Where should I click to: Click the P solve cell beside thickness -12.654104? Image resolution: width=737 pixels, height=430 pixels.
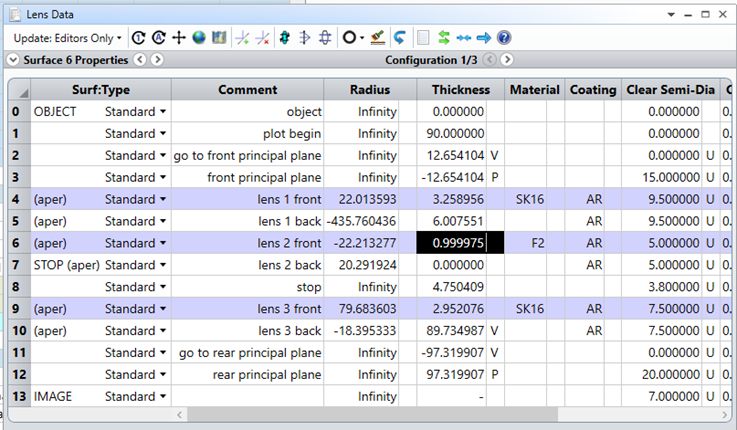coord(495,178)
